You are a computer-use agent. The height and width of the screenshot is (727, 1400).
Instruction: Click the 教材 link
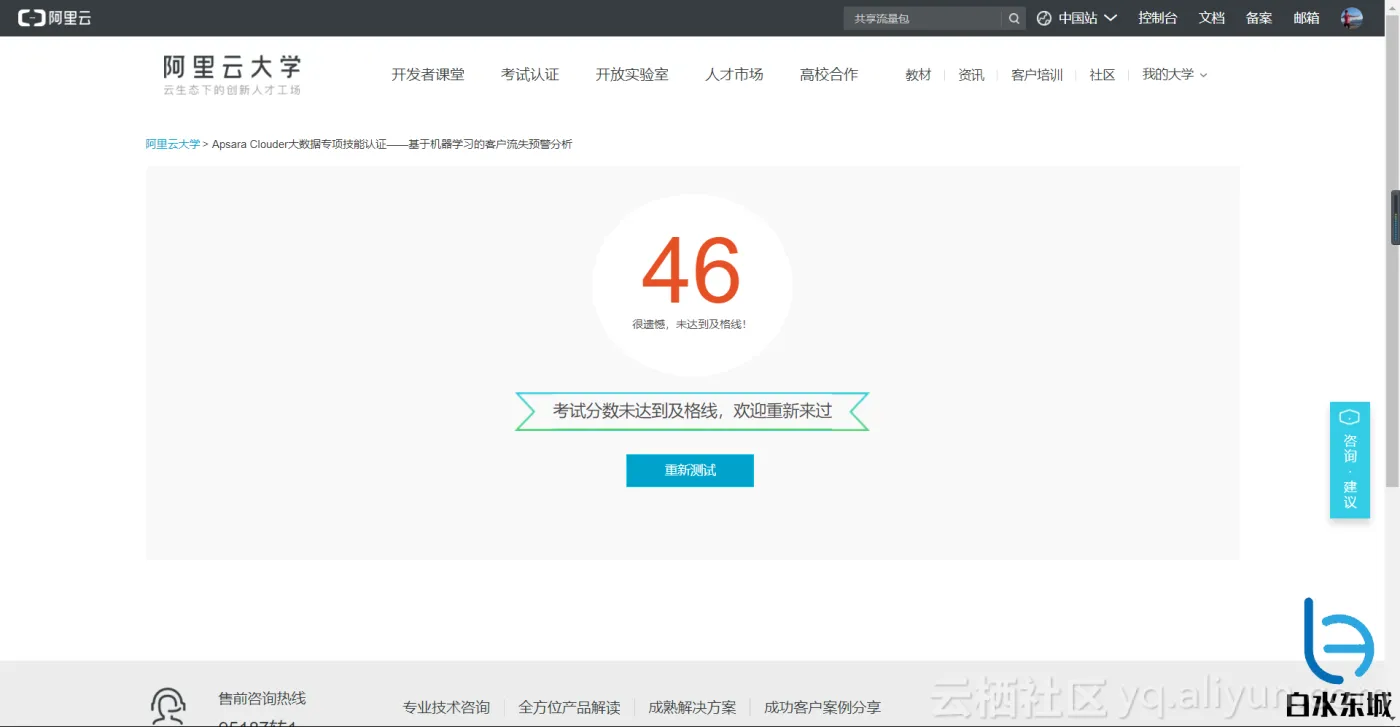(918, 75)
